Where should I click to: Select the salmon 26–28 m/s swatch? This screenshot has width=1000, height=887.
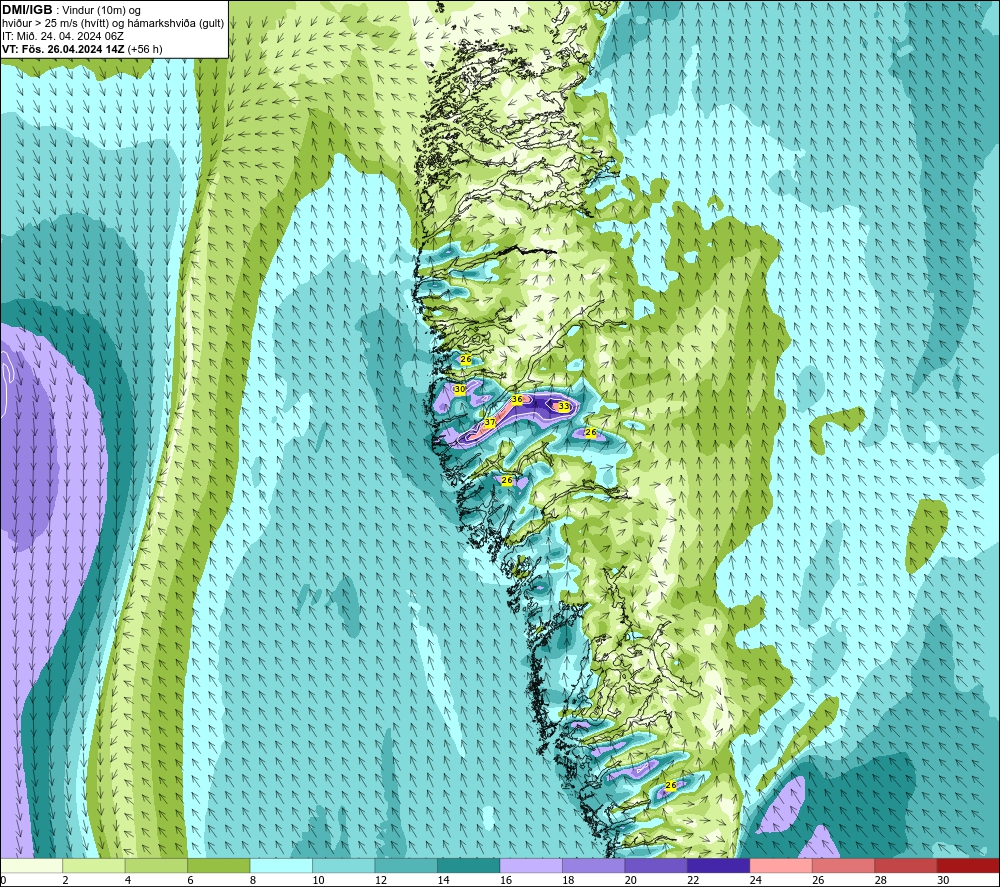click(844, 866)
